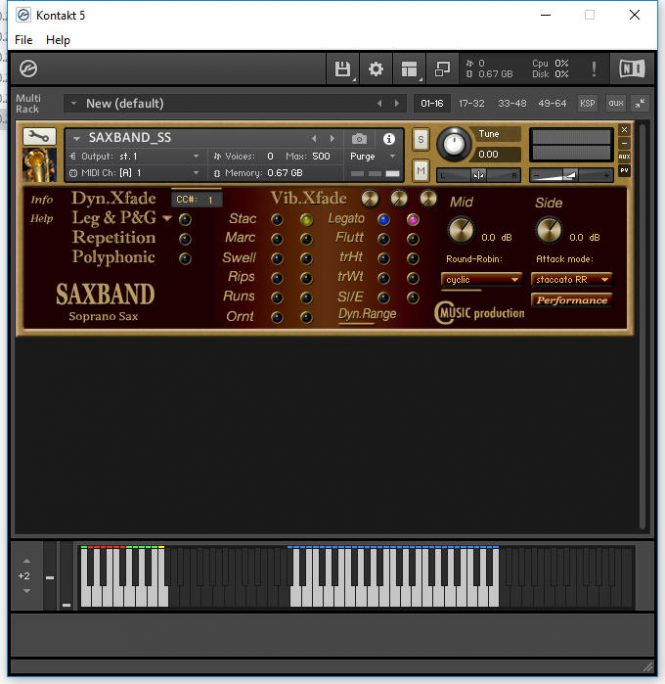
Task: Open the Output st. 1 dropdown
Action: 196,156
